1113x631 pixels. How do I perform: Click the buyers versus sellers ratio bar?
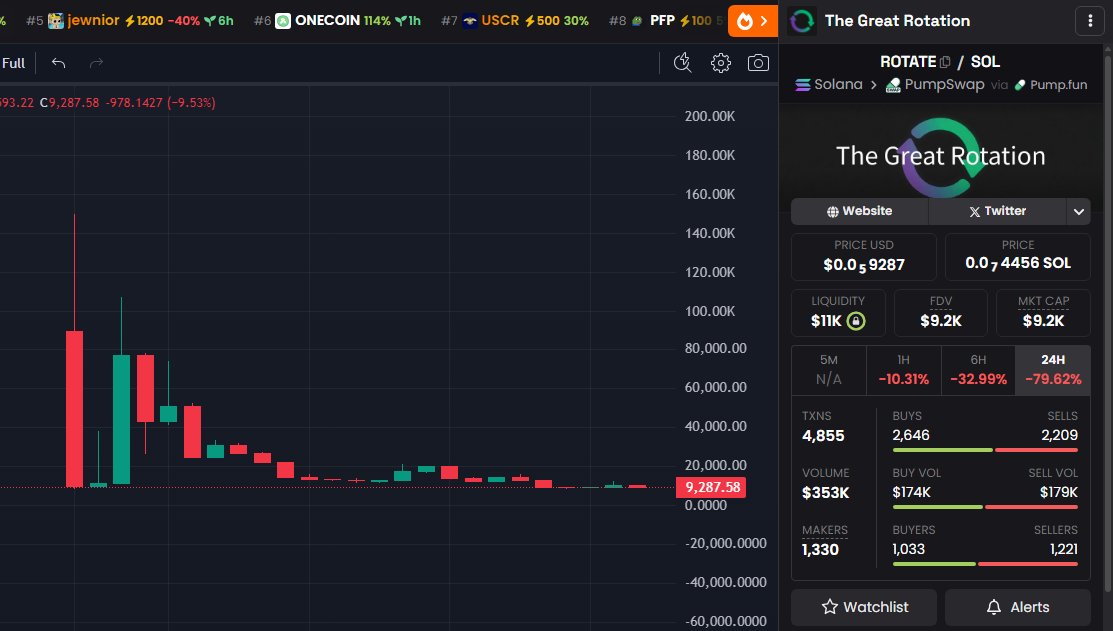(x=985, y=564)
